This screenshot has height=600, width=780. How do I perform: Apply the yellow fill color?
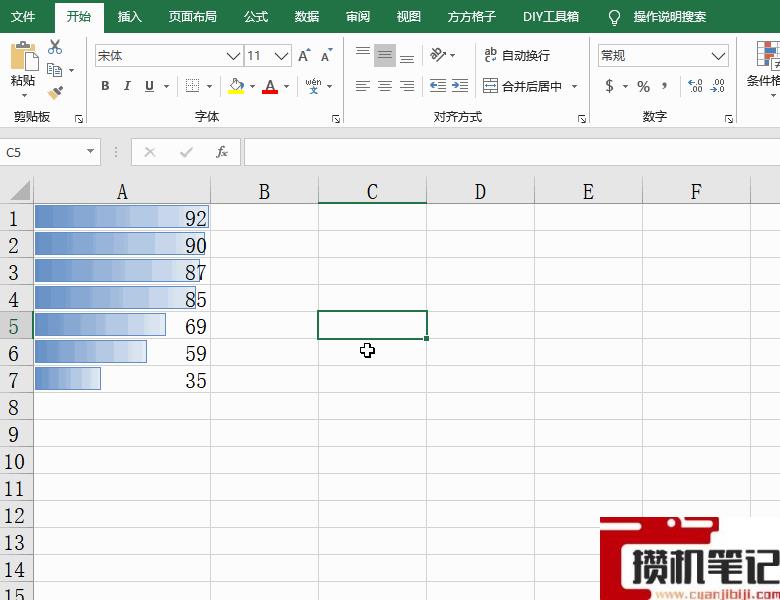236,86
